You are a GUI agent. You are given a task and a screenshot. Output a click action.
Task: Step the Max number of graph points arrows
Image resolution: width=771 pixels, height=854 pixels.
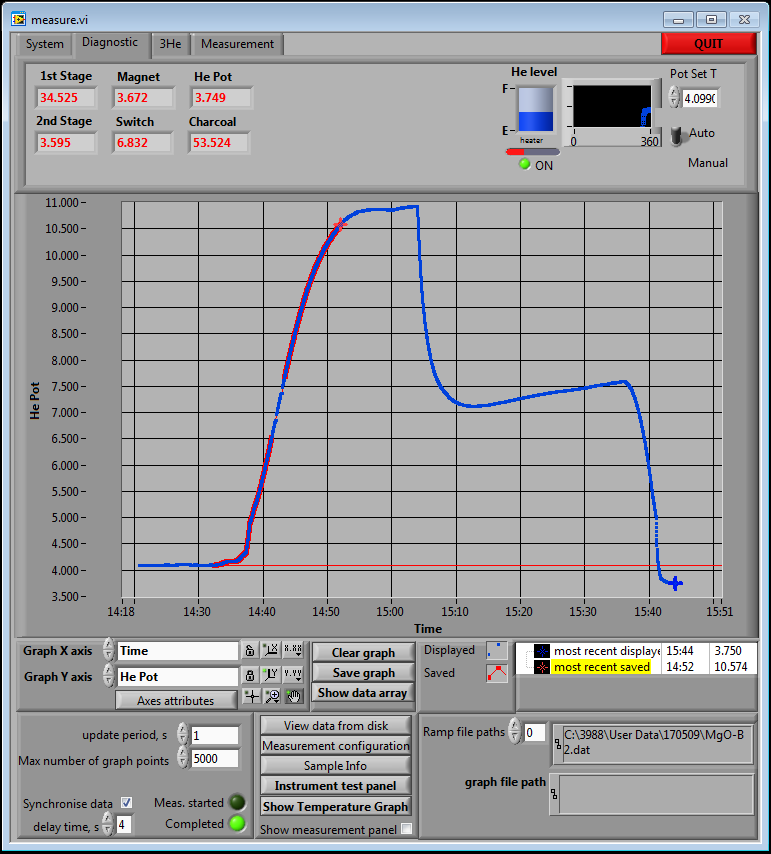pos(182,758)
